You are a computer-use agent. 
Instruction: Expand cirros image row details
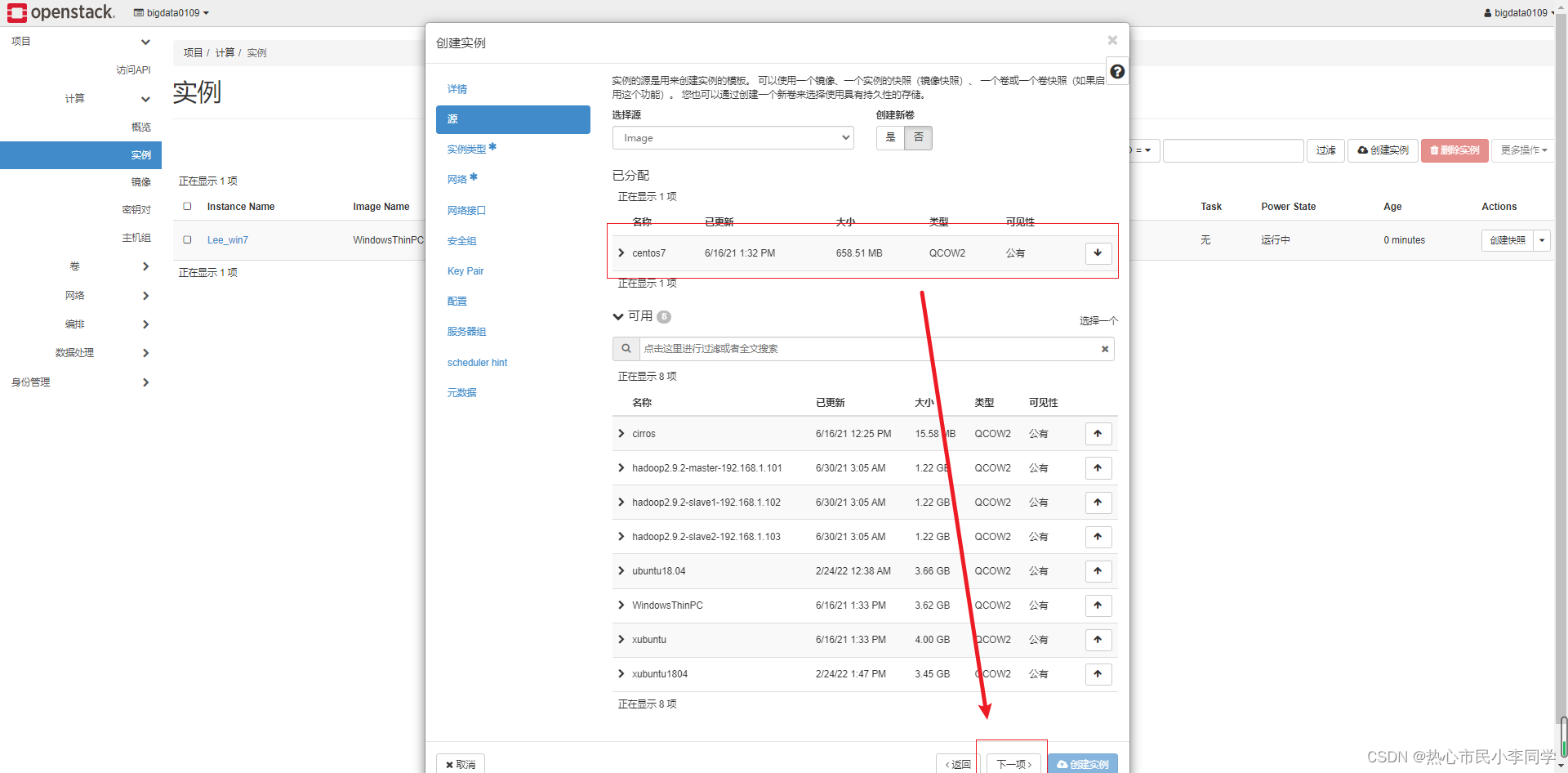click(x=621, y=434)
